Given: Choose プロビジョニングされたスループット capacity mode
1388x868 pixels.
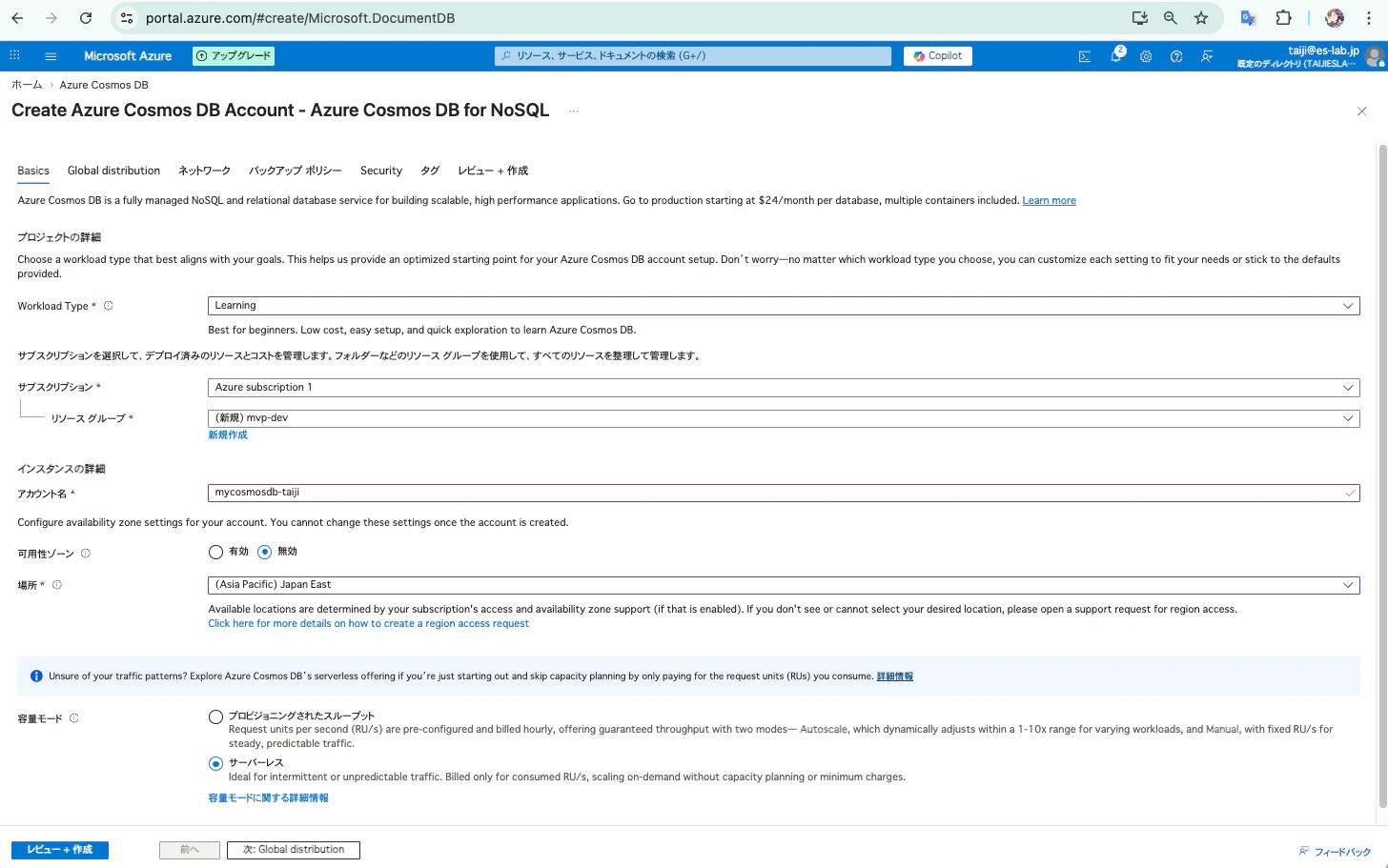Looking at the screenshot, I should [x=215, y=717].
